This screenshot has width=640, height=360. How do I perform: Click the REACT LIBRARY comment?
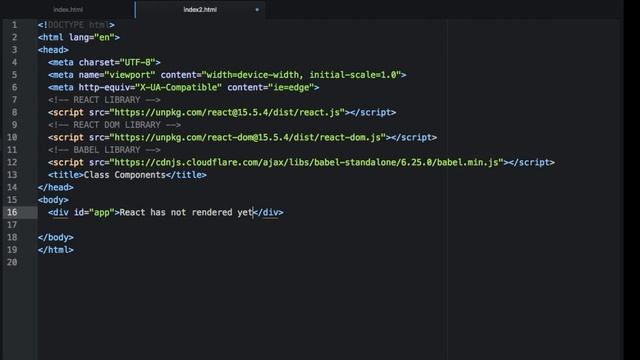pos(104,100)
